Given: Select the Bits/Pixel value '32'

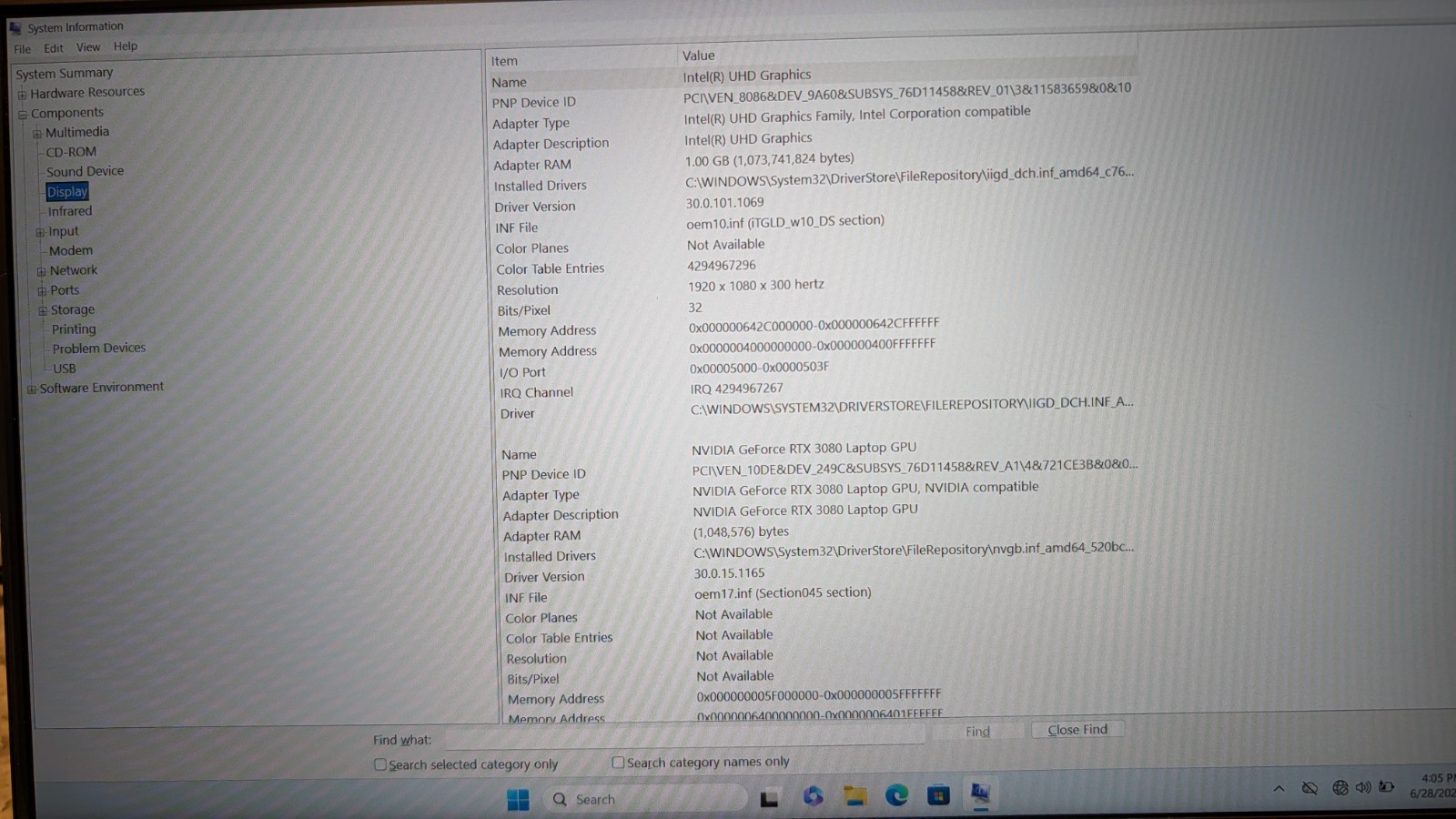Looking at the screenshot, I should [x=695, y=308].
